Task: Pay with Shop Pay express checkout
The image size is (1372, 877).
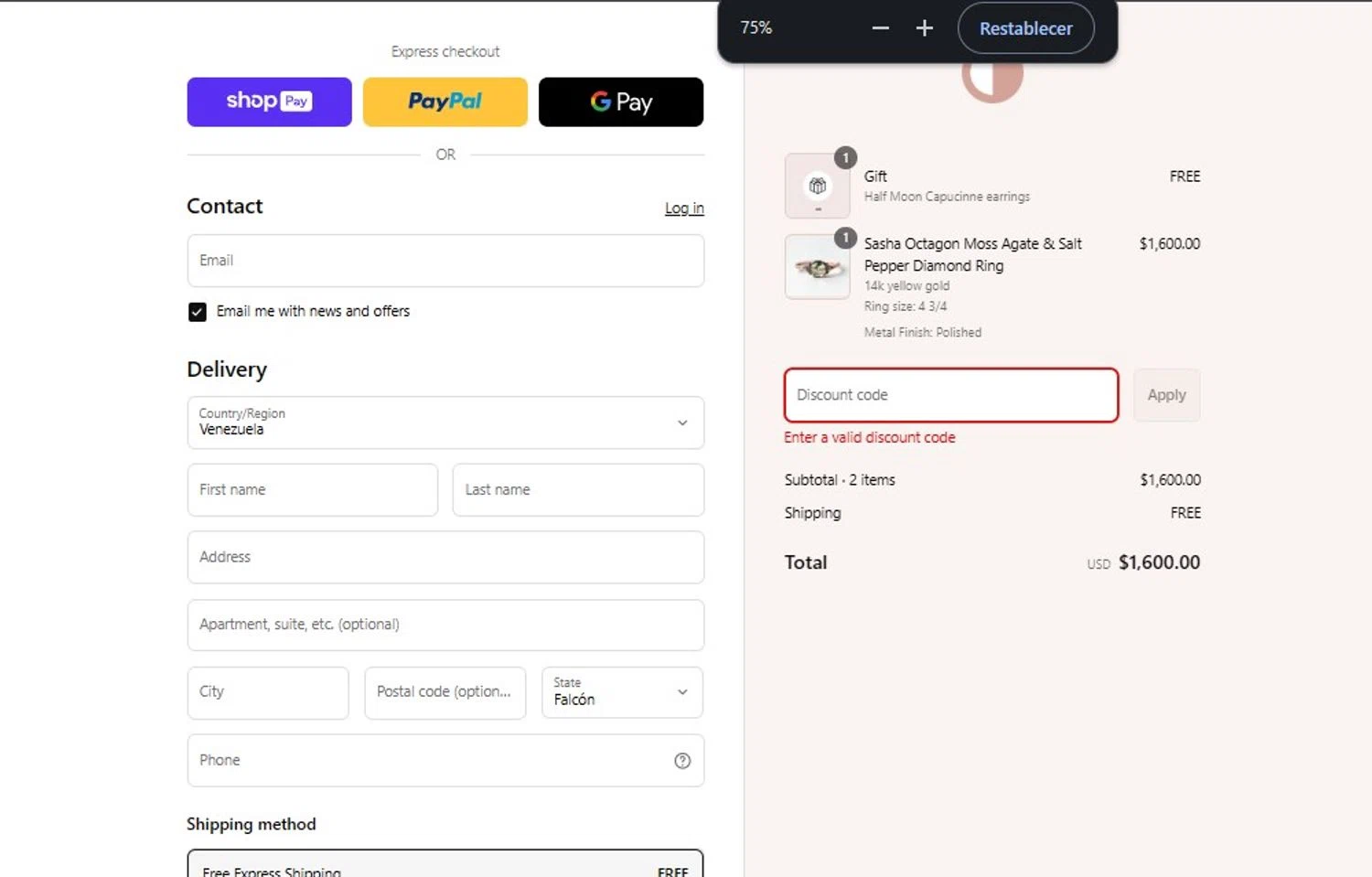Action: click(269, 102)
